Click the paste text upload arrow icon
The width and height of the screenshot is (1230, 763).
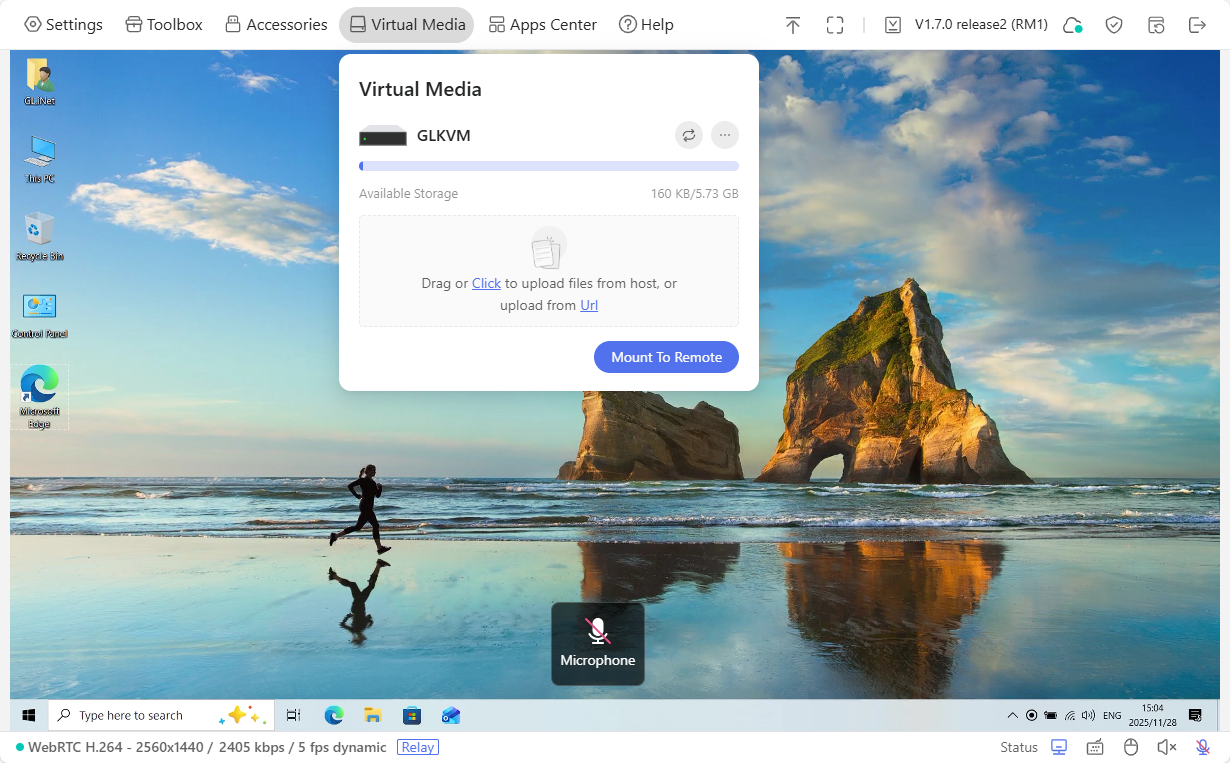pyautogui.click(x=792, y=24)
